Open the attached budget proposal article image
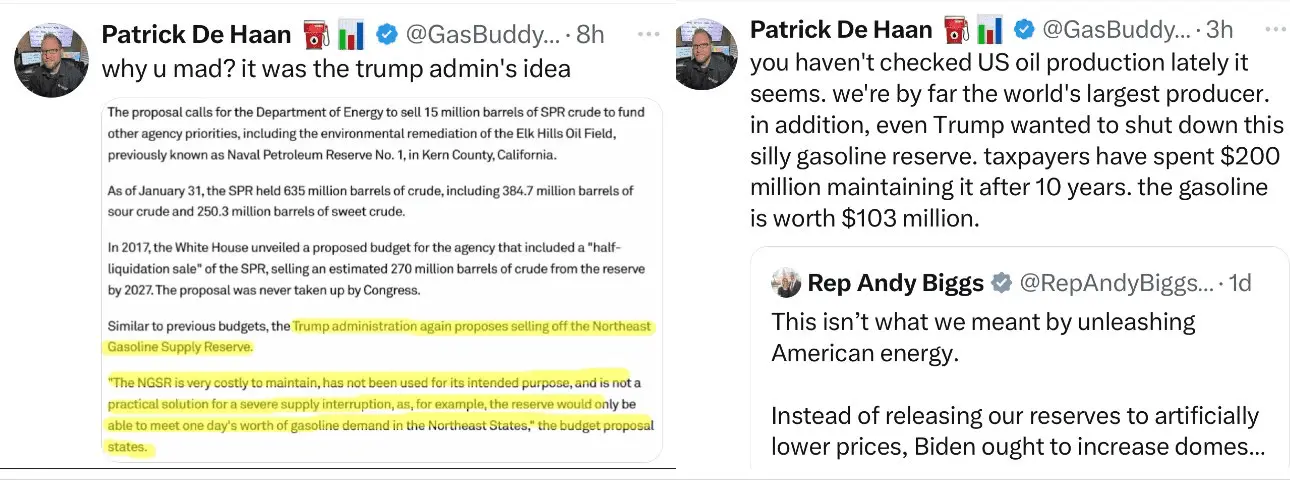The width and height of the screenshot is (1290, 484). 380,280
